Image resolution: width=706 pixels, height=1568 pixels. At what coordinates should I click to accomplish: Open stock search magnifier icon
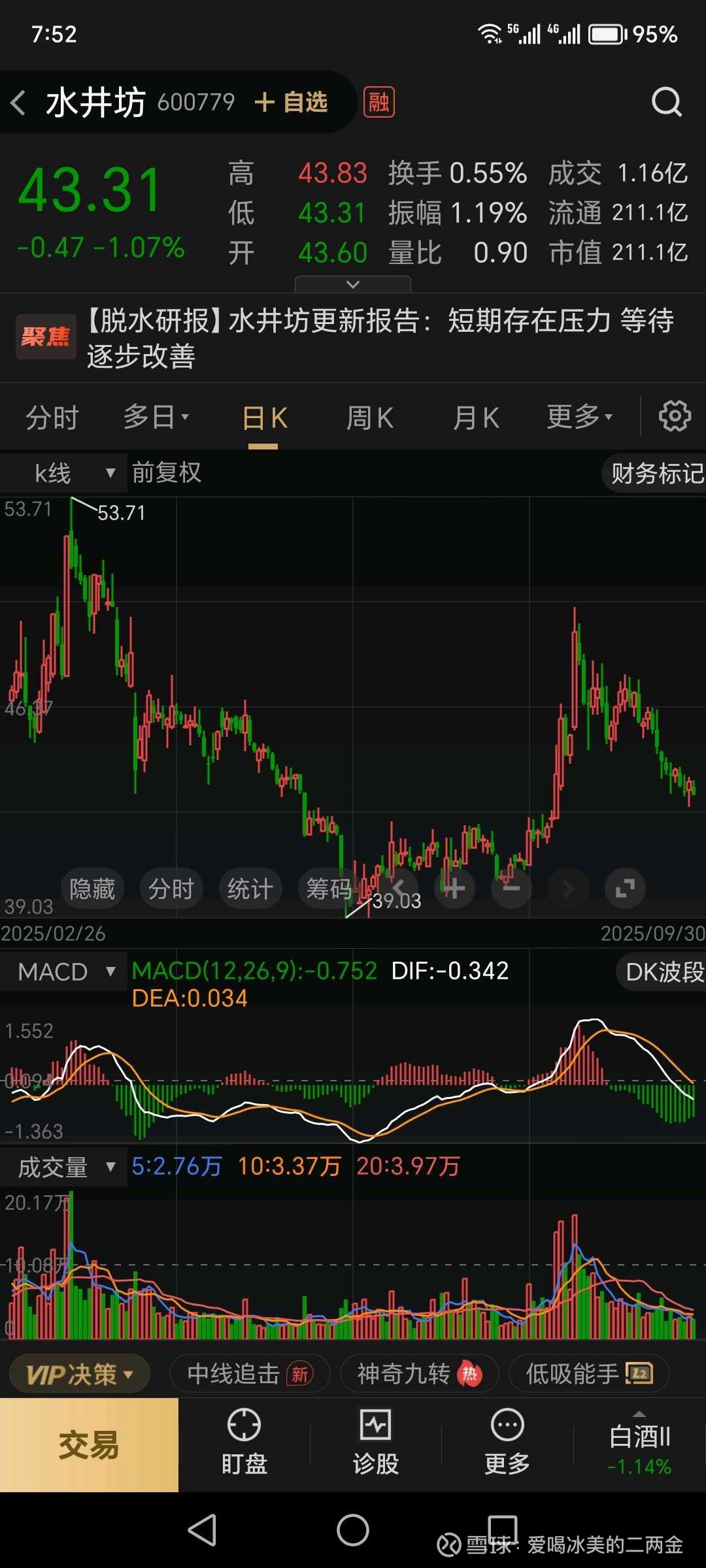[x=667, y=103]
